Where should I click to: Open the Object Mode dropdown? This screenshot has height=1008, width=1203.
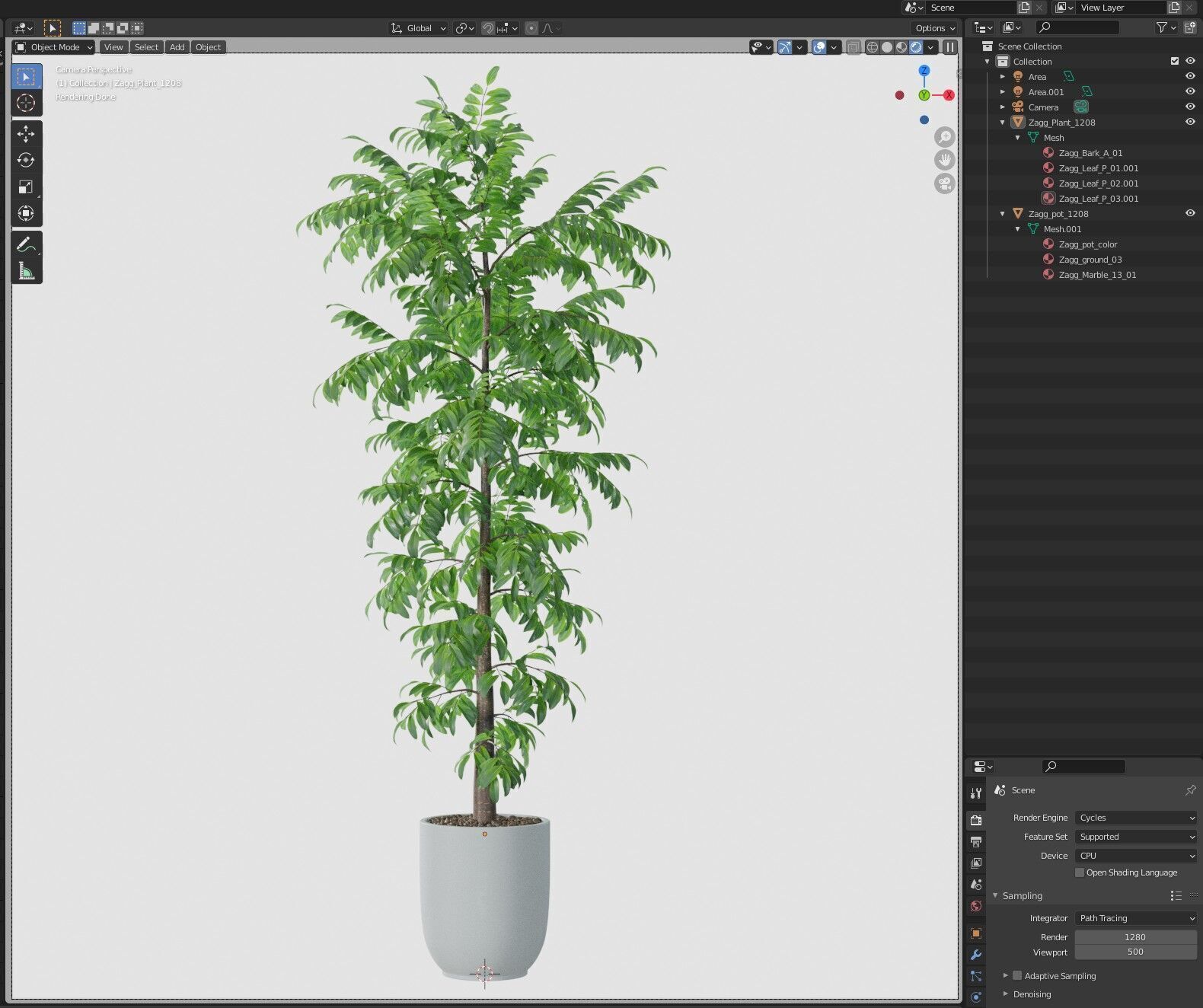click(55, 47)
